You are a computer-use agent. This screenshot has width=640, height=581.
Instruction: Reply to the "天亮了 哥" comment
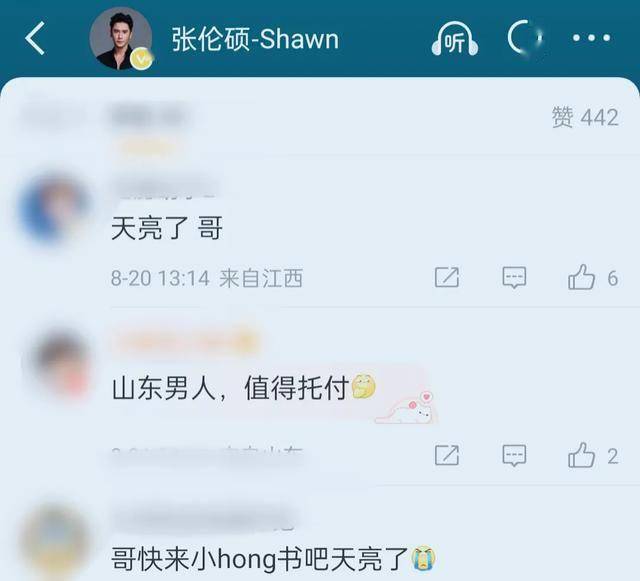514,278
